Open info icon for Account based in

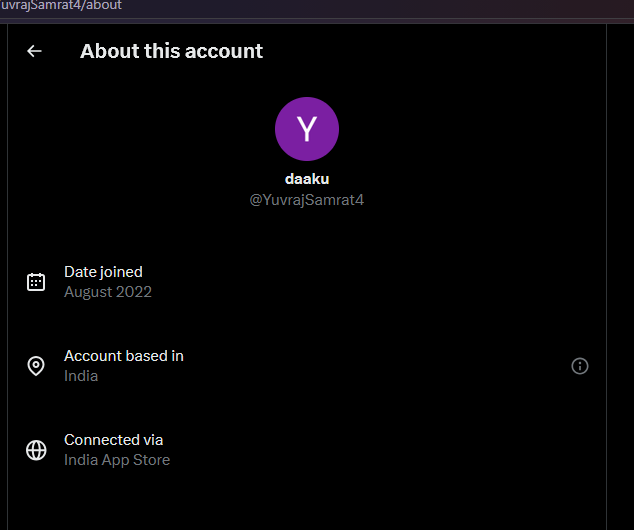click(579, 366)
